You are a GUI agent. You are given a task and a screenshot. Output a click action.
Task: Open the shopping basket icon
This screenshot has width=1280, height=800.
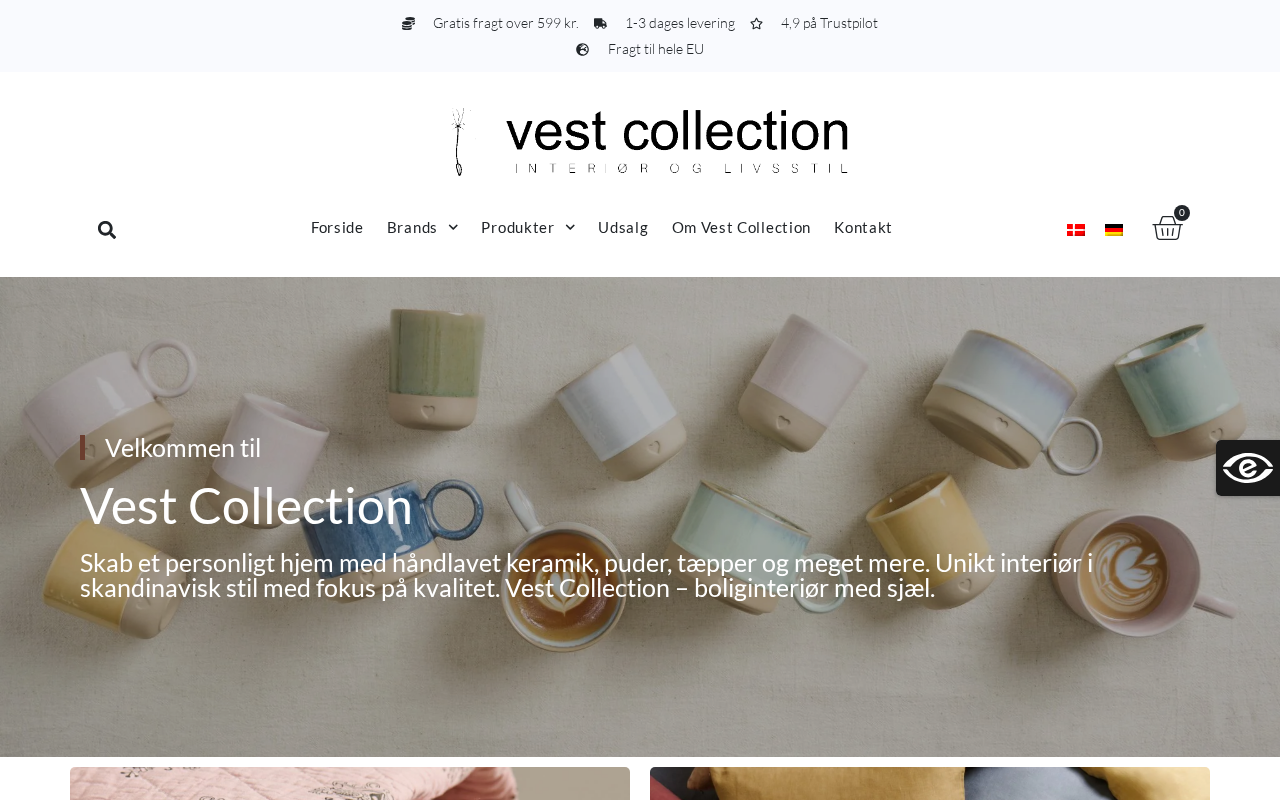pos(1167,228)
